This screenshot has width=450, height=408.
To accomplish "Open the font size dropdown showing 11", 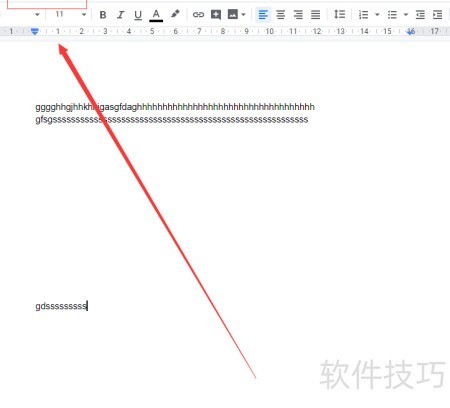I will coord(70,14).
